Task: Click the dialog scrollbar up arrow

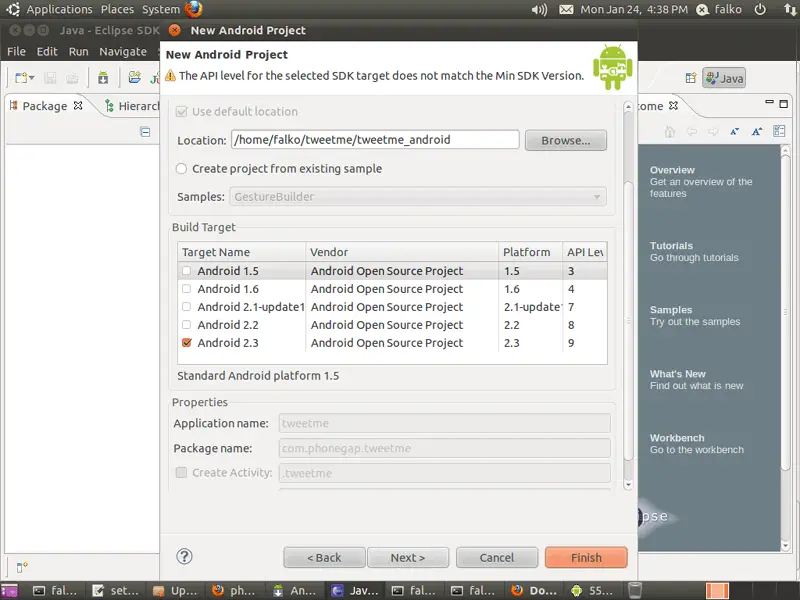Action: (629, 107)
